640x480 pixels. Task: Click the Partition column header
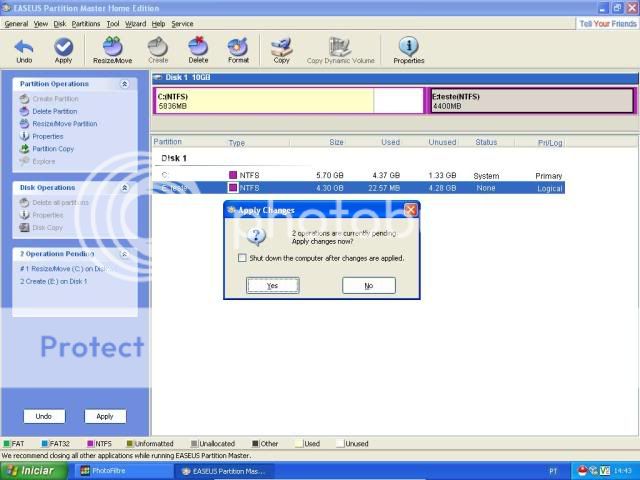click(x=168, y=142)
